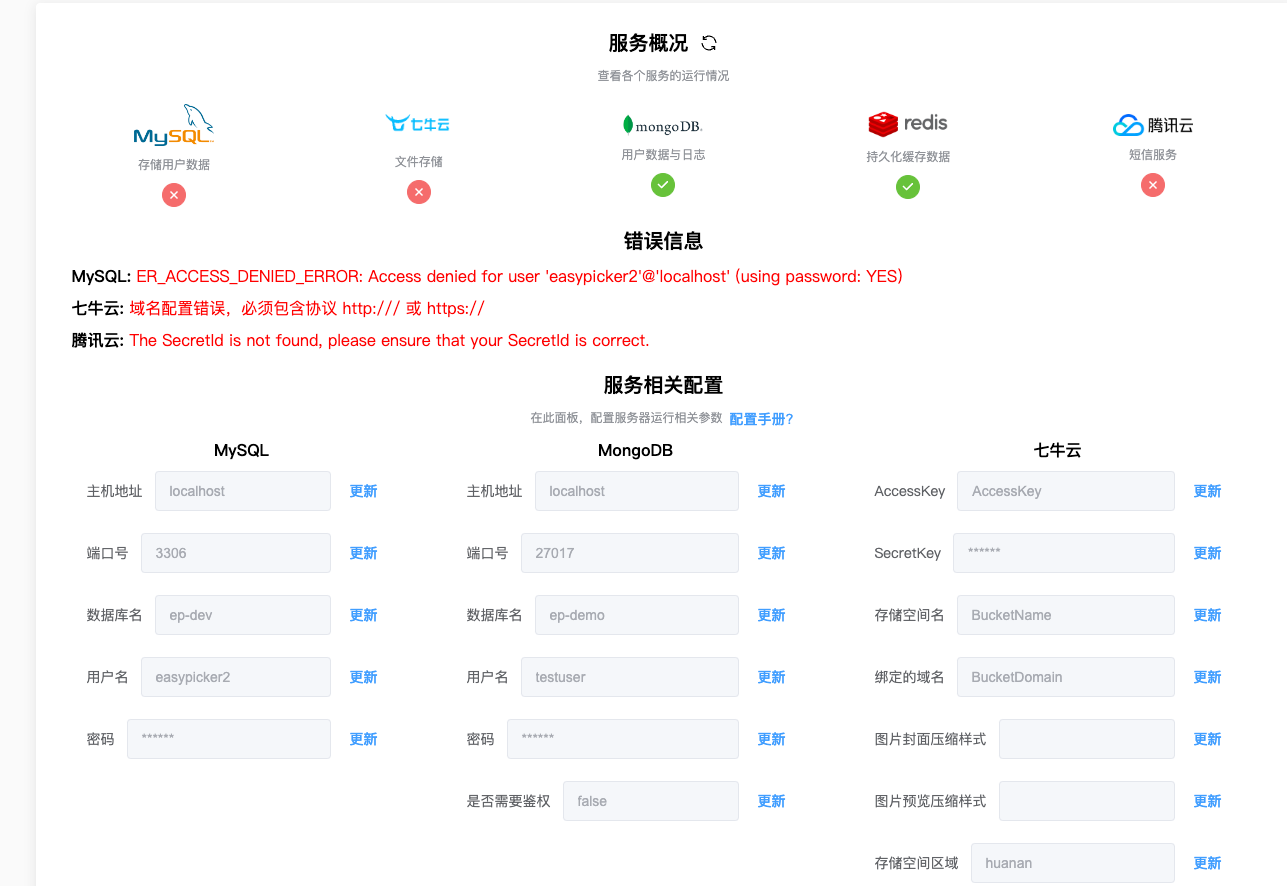Focus the MongoDB 密码 input
Image resolution: width=1287 pixels, height=886 pixels.
point(623,739)
